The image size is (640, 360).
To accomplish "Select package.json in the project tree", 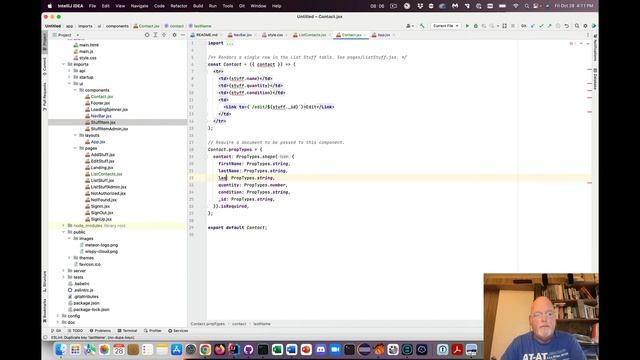I will (86, 303).
